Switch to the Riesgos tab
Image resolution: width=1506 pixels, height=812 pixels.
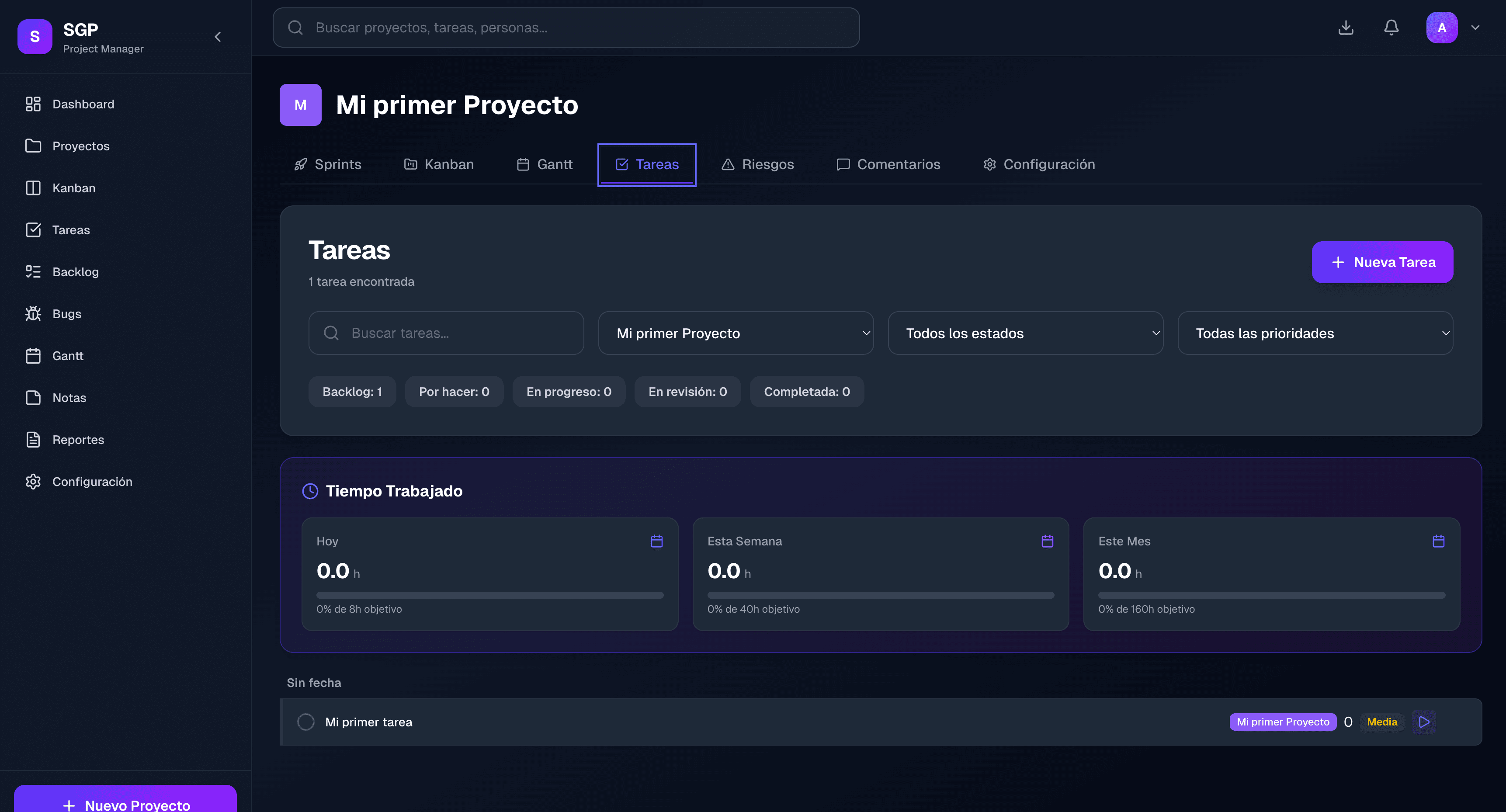click(758, 164)
